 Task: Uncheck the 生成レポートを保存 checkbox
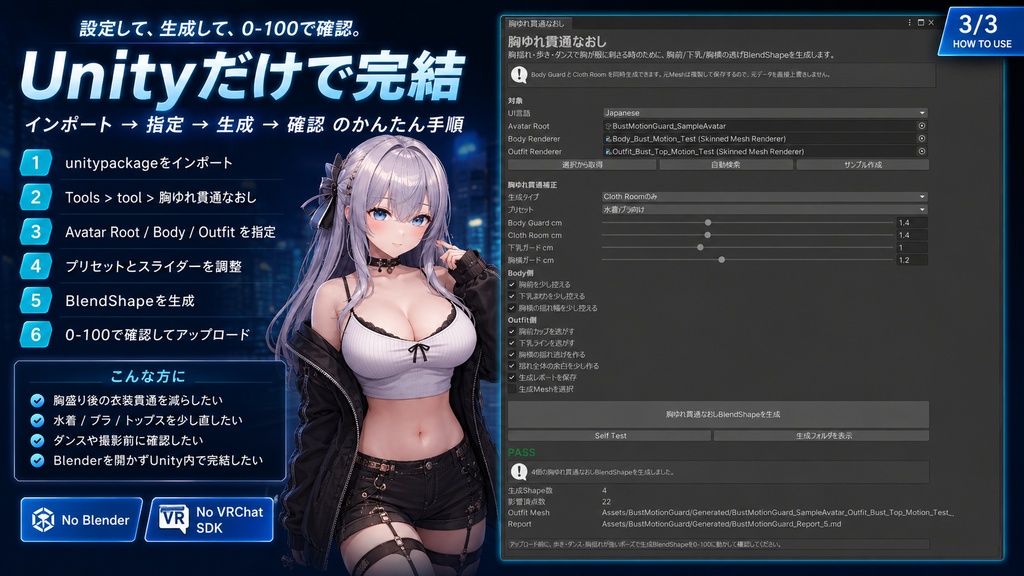pos(512,377)
